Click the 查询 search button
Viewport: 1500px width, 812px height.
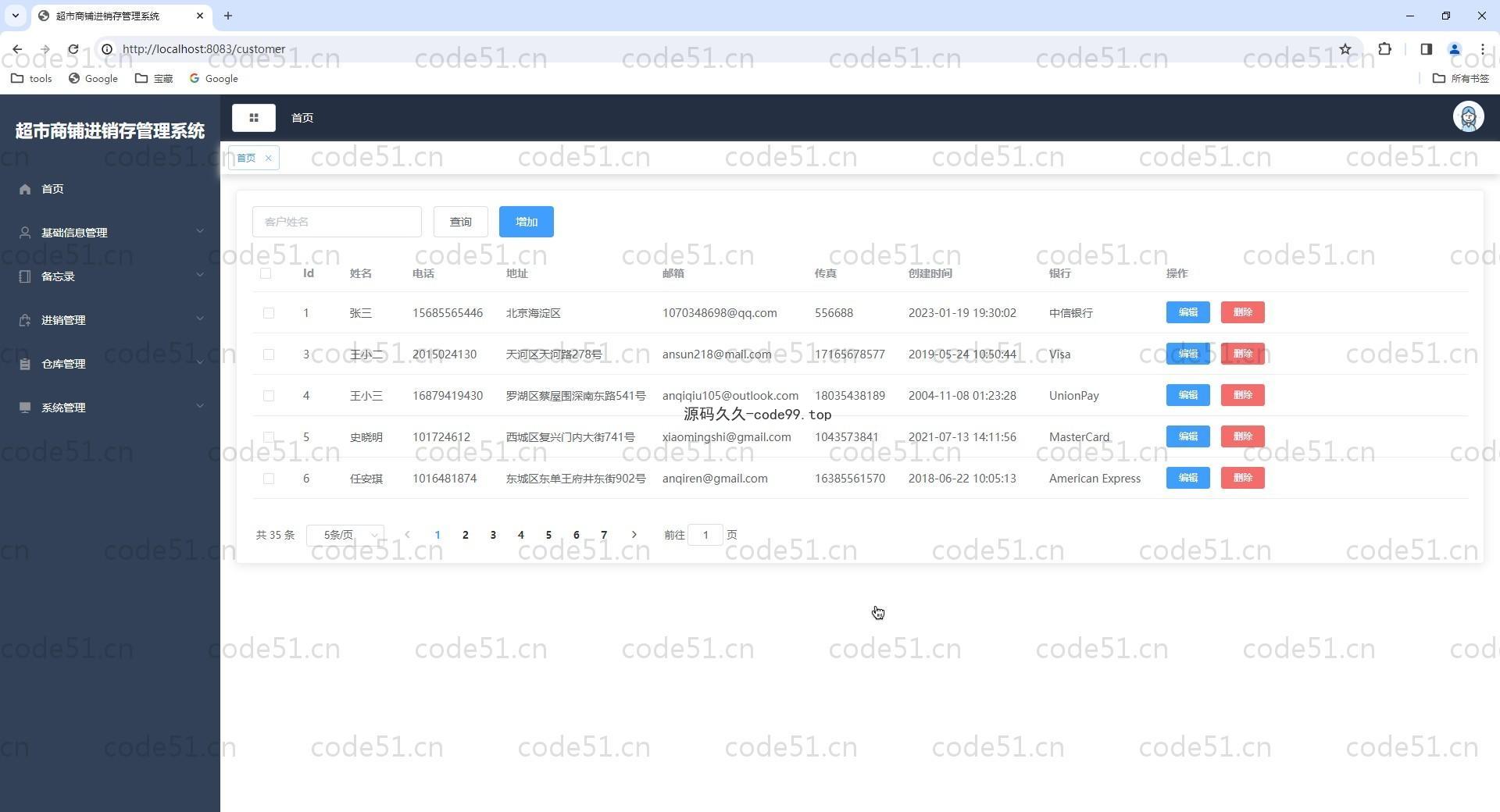click(461, 222)
